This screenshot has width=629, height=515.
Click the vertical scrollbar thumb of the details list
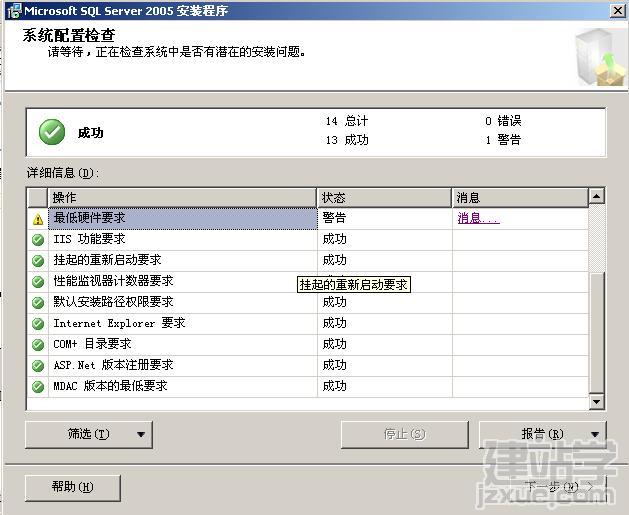pyautogui.click(x=597, y=333)
